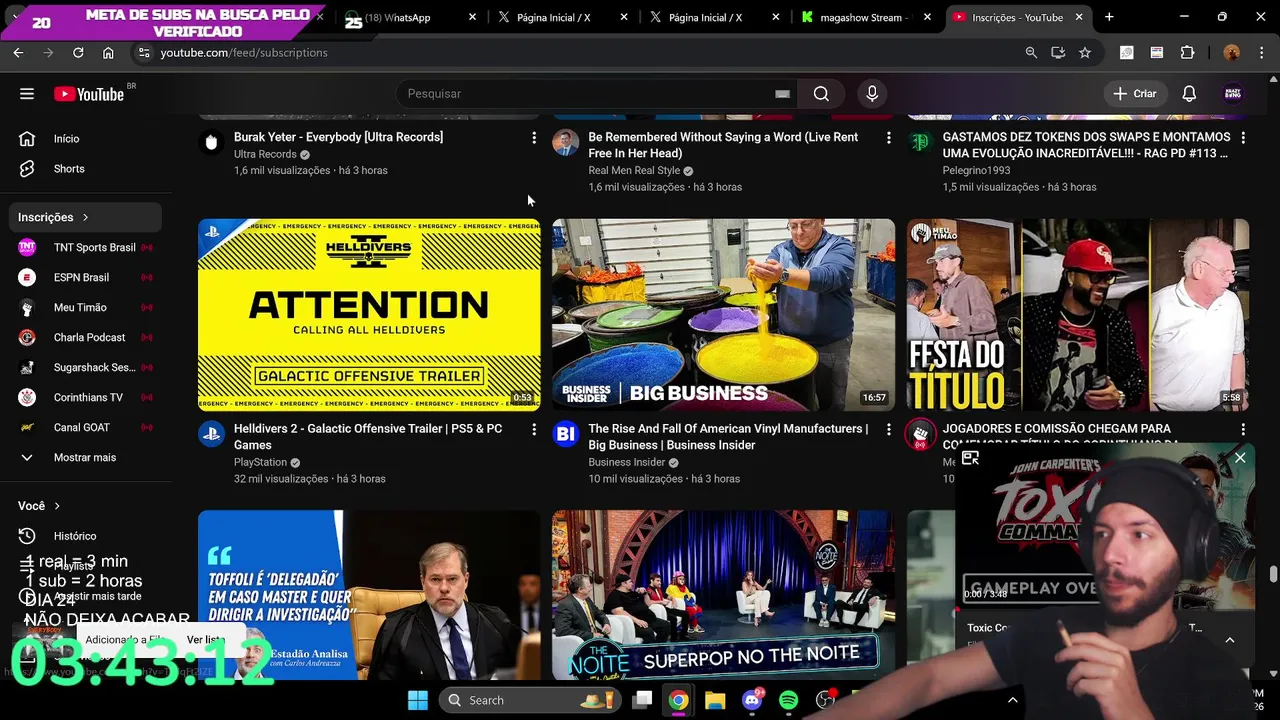Click the Início home item in the sidebar
1280x720 pixels.
pyautogui.click(x=87, y=139)
